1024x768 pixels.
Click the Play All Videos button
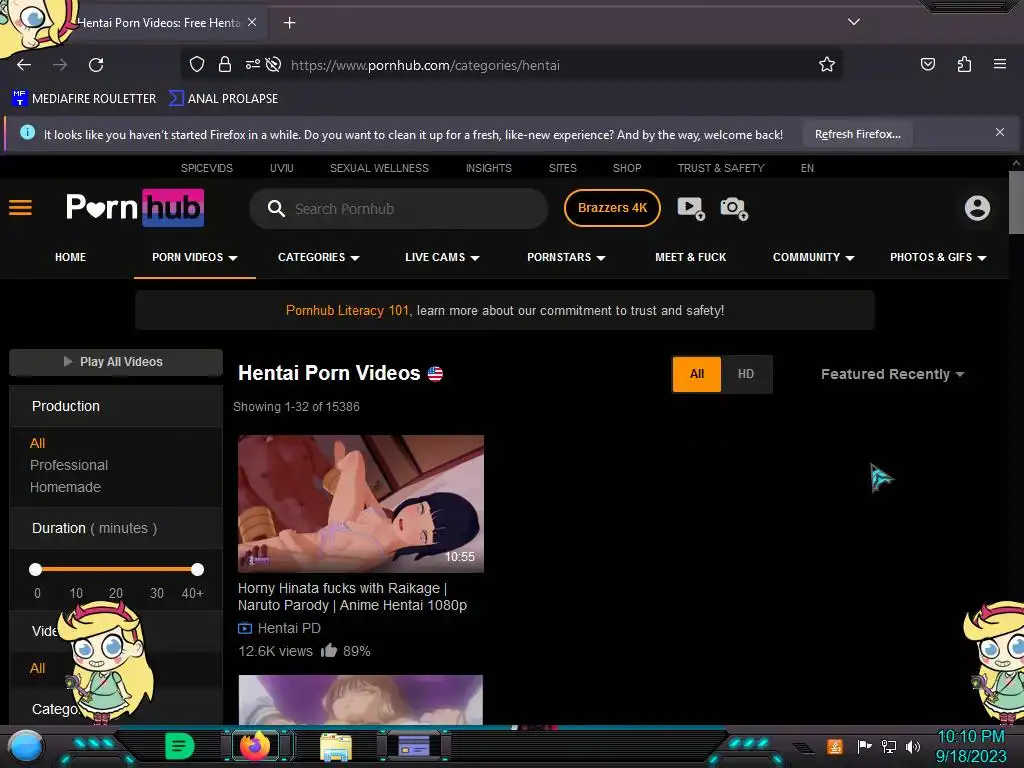[x=116, y=362]
